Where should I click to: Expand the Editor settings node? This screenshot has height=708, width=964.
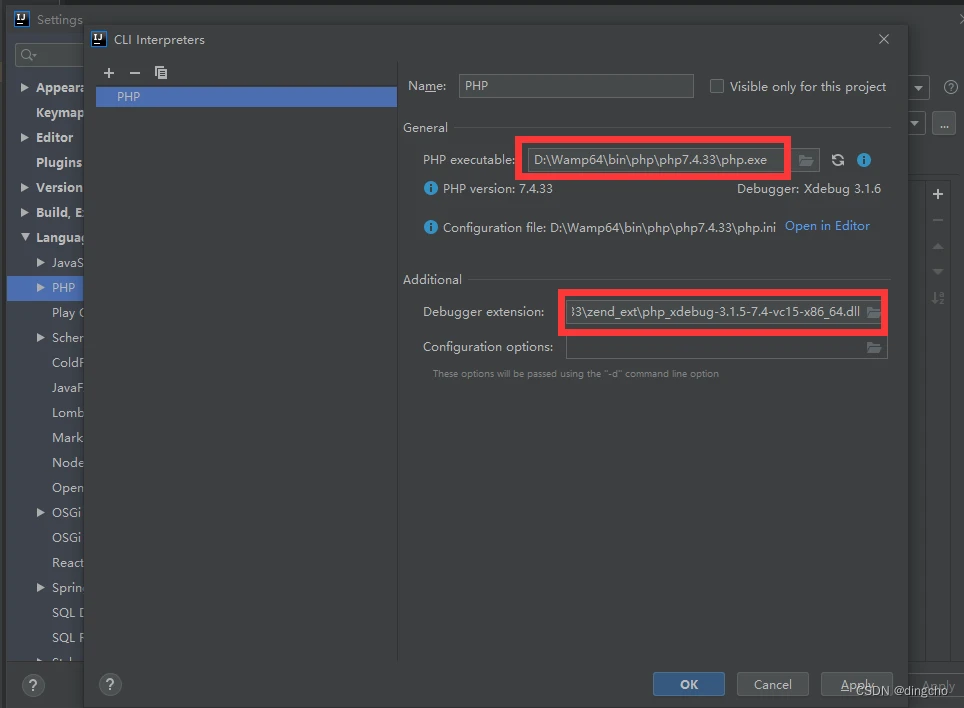(25, 137)
